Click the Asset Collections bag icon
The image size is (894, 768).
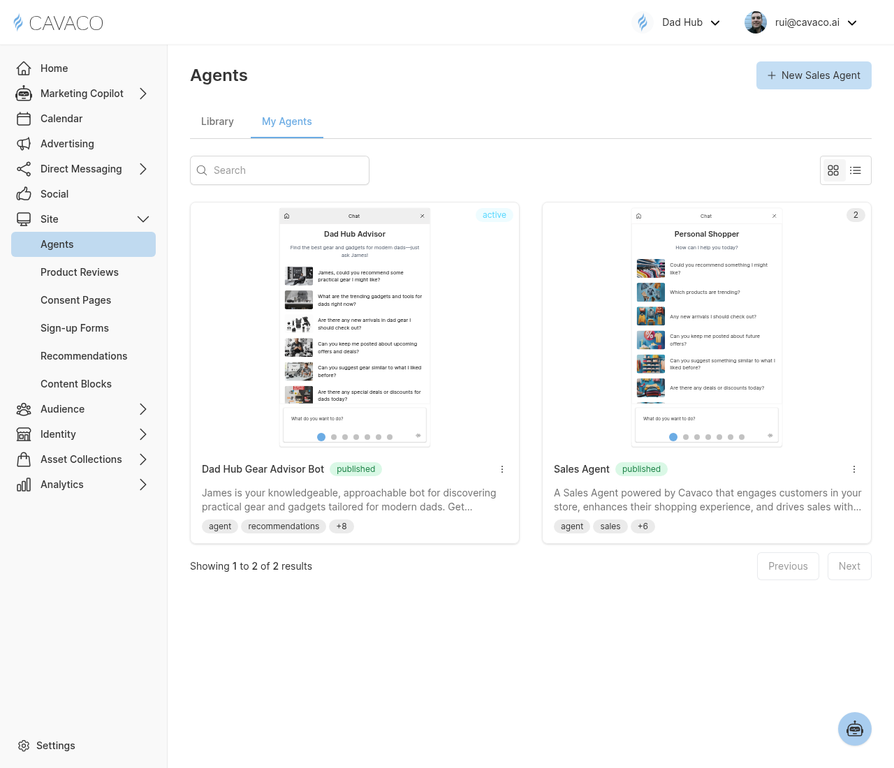tap(23, 459)
